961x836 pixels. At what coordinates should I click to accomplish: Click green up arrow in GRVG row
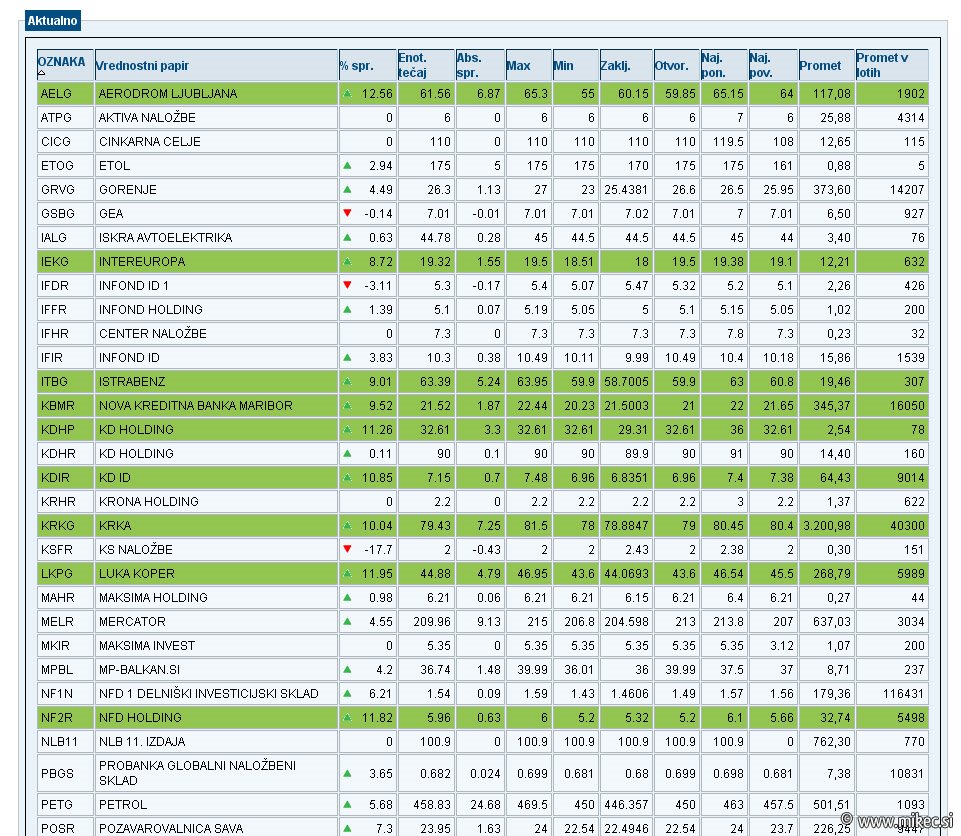348,189
